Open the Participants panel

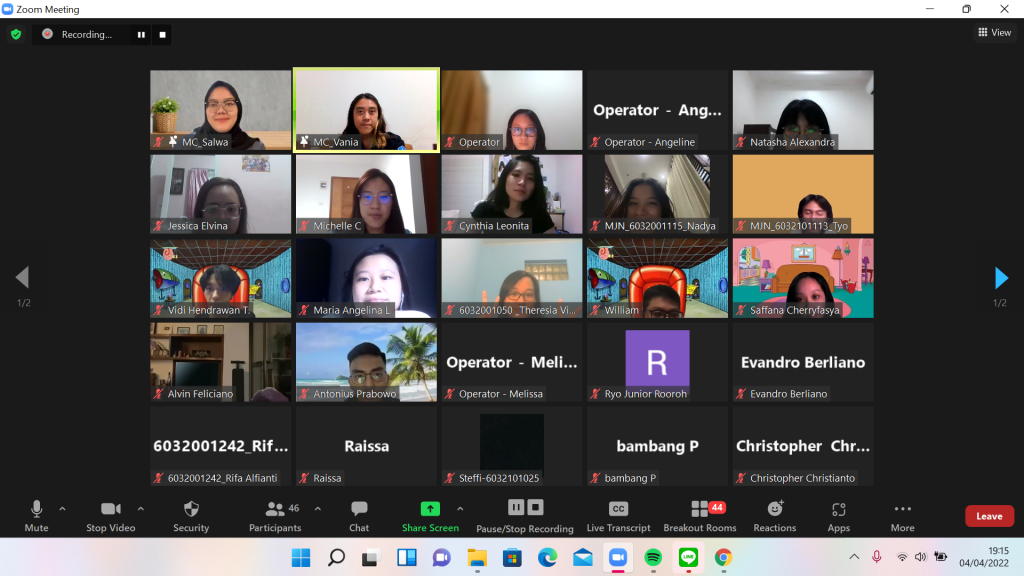[274, 509]
